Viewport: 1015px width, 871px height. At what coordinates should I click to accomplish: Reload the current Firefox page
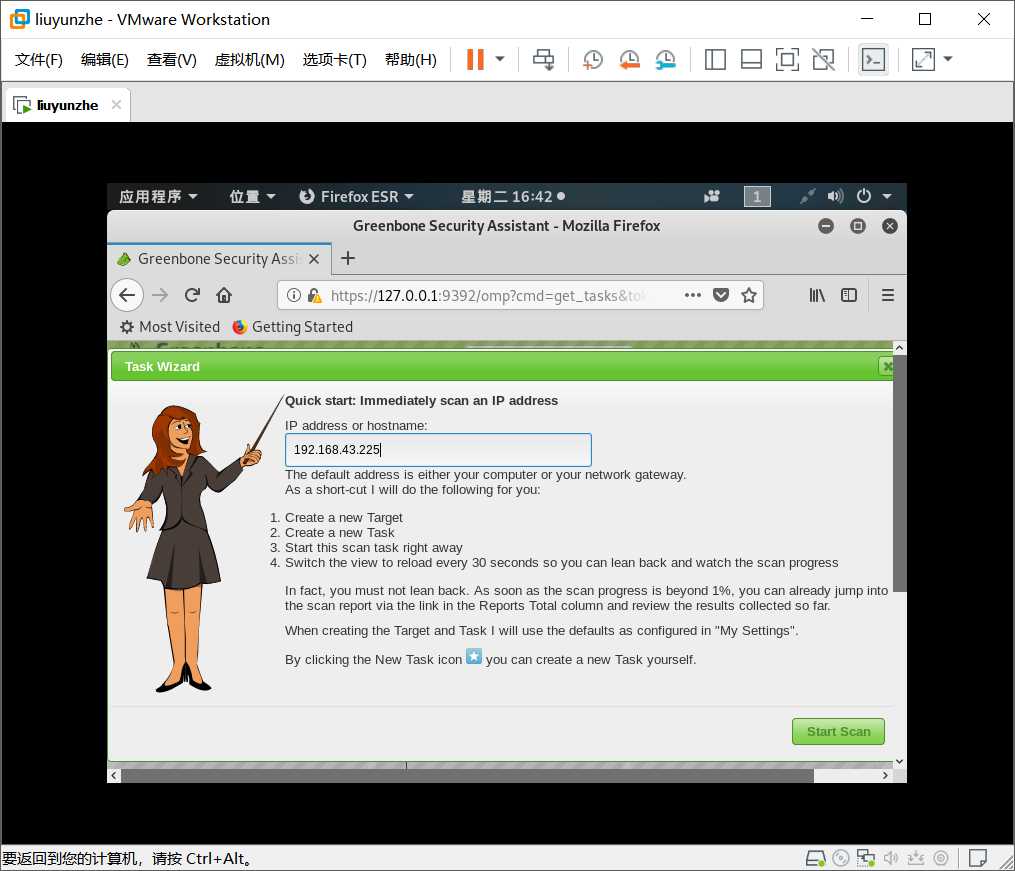[x=192, y=296]
